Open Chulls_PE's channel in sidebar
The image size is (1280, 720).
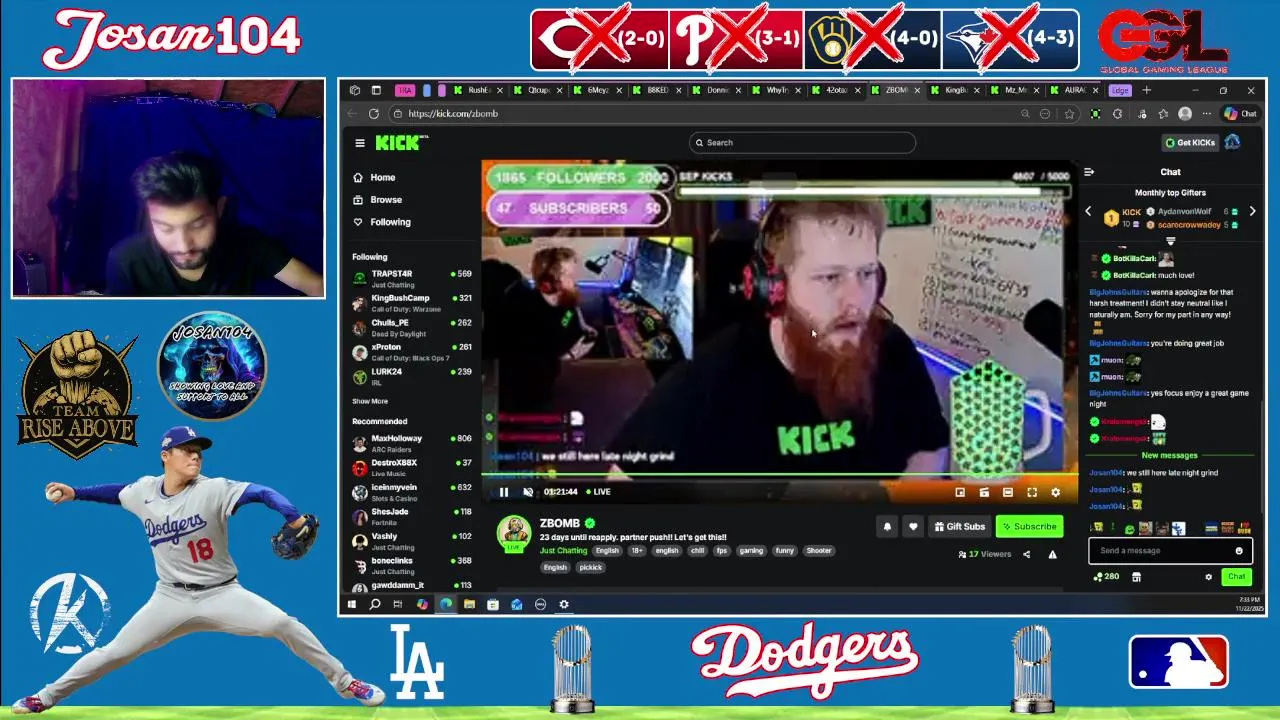coord(411,327)
